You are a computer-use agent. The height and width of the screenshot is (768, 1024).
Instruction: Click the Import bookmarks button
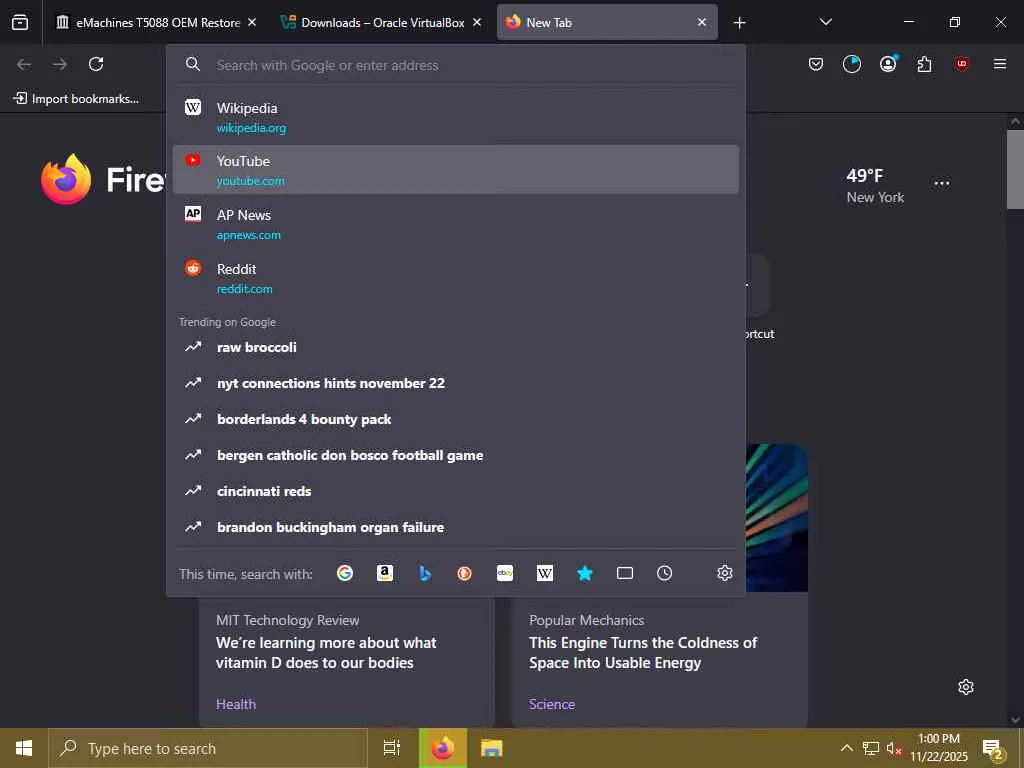[x=76, y=99]
